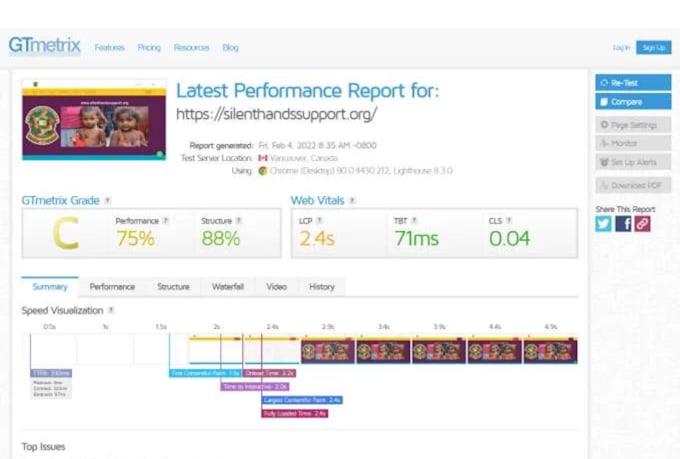
Task: Click the TTFB marker label
Action: point(51,373)
